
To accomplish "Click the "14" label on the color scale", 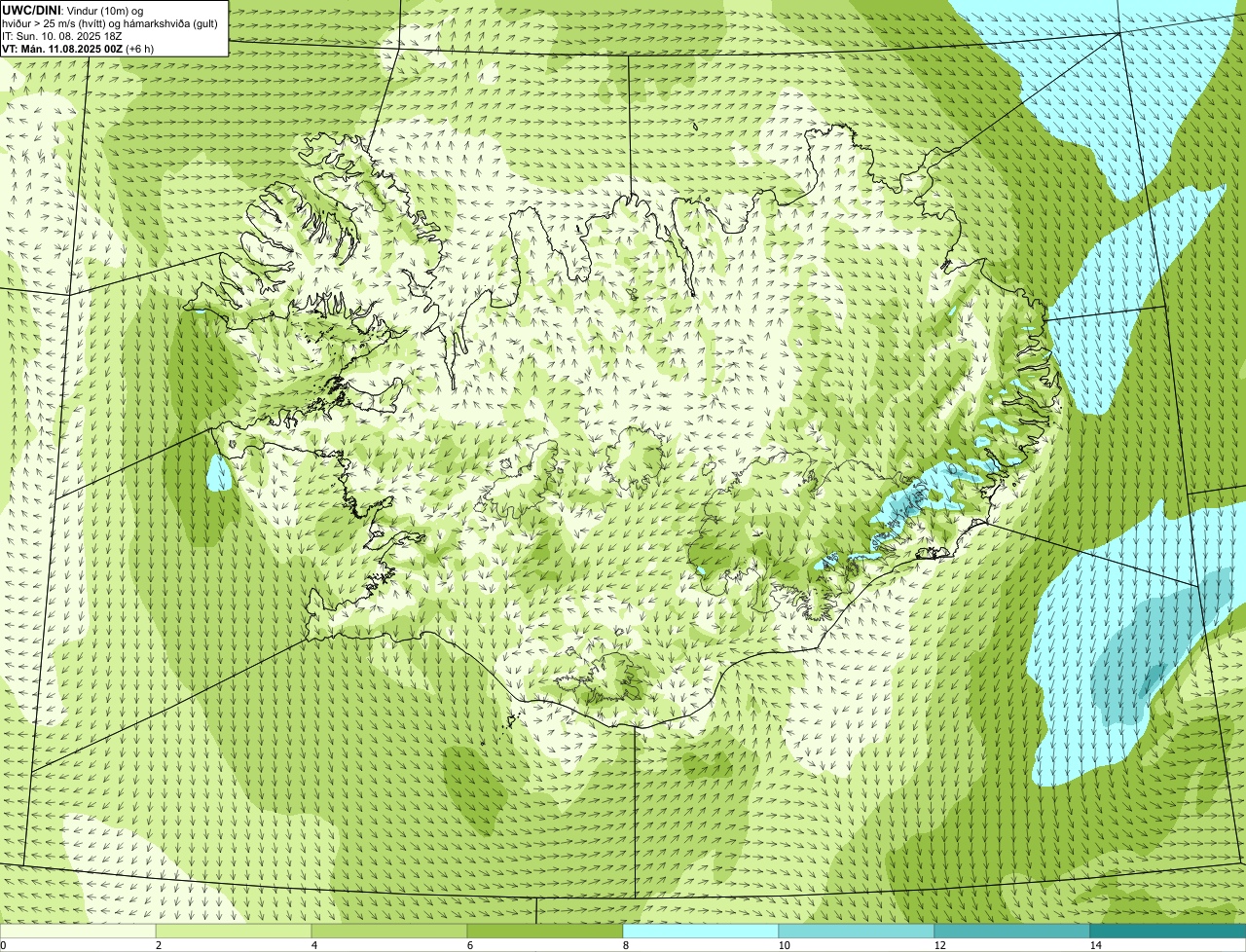I will click(x=1095, y=945).
